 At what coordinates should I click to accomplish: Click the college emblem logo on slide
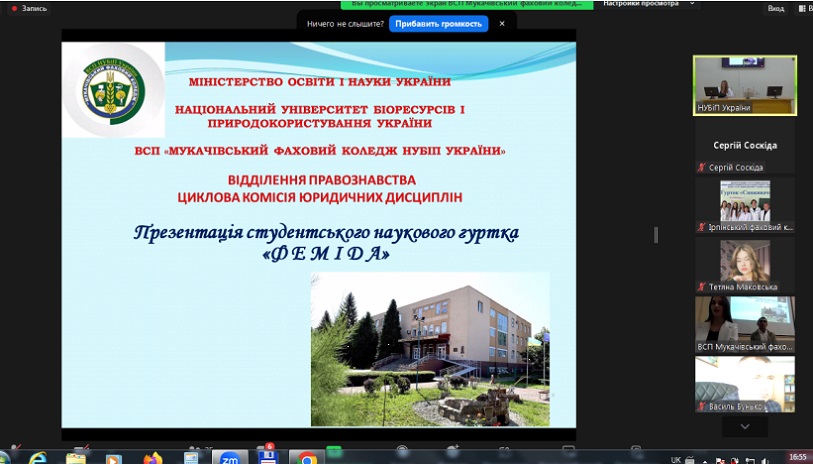click(x=113, y=90)
